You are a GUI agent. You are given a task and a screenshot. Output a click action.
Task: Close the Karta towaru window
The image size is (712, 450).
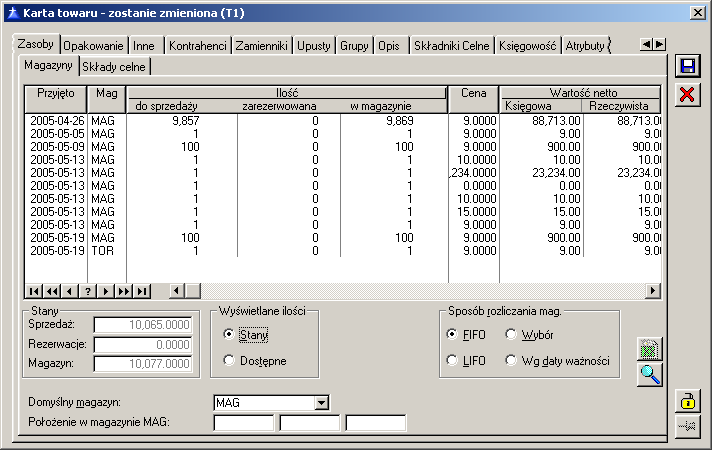pyautogui.click(x=697, y=13)
